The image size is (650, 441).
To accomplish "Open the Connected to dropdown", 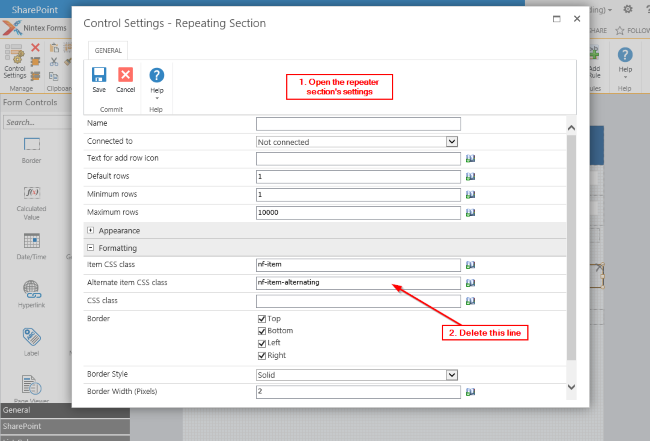I will pos(452,142).
